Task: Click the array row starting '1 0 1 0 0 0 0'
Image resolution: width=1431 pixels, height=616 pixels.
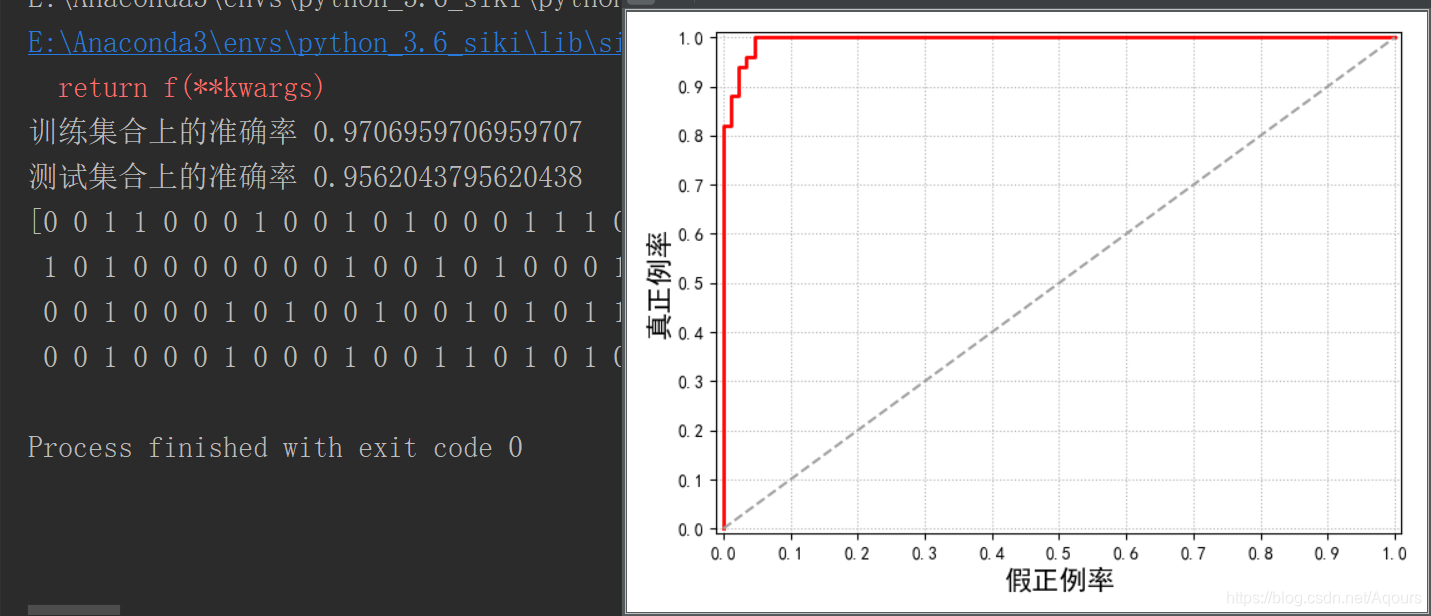Action: point(334,267)
